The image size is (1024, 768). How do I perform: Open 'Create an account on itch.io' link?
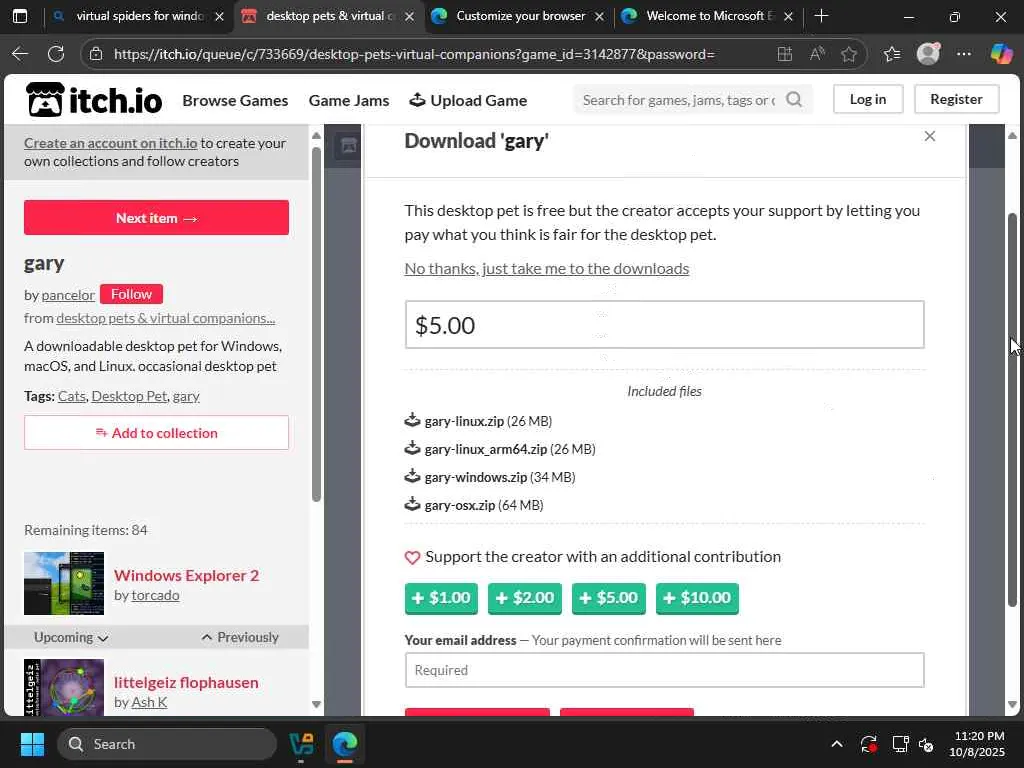click(x=110, y=143)
